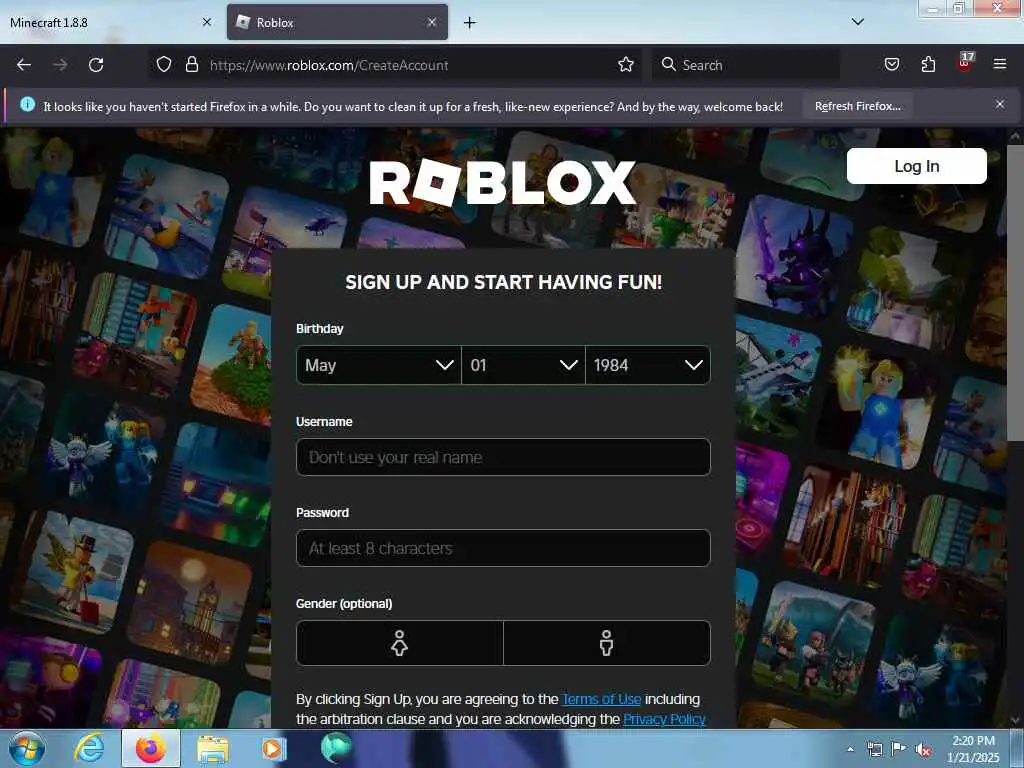Click the clock showing 2:20 PM
The height and width of the screenshot is (768, 1024).
coord(973,741)
